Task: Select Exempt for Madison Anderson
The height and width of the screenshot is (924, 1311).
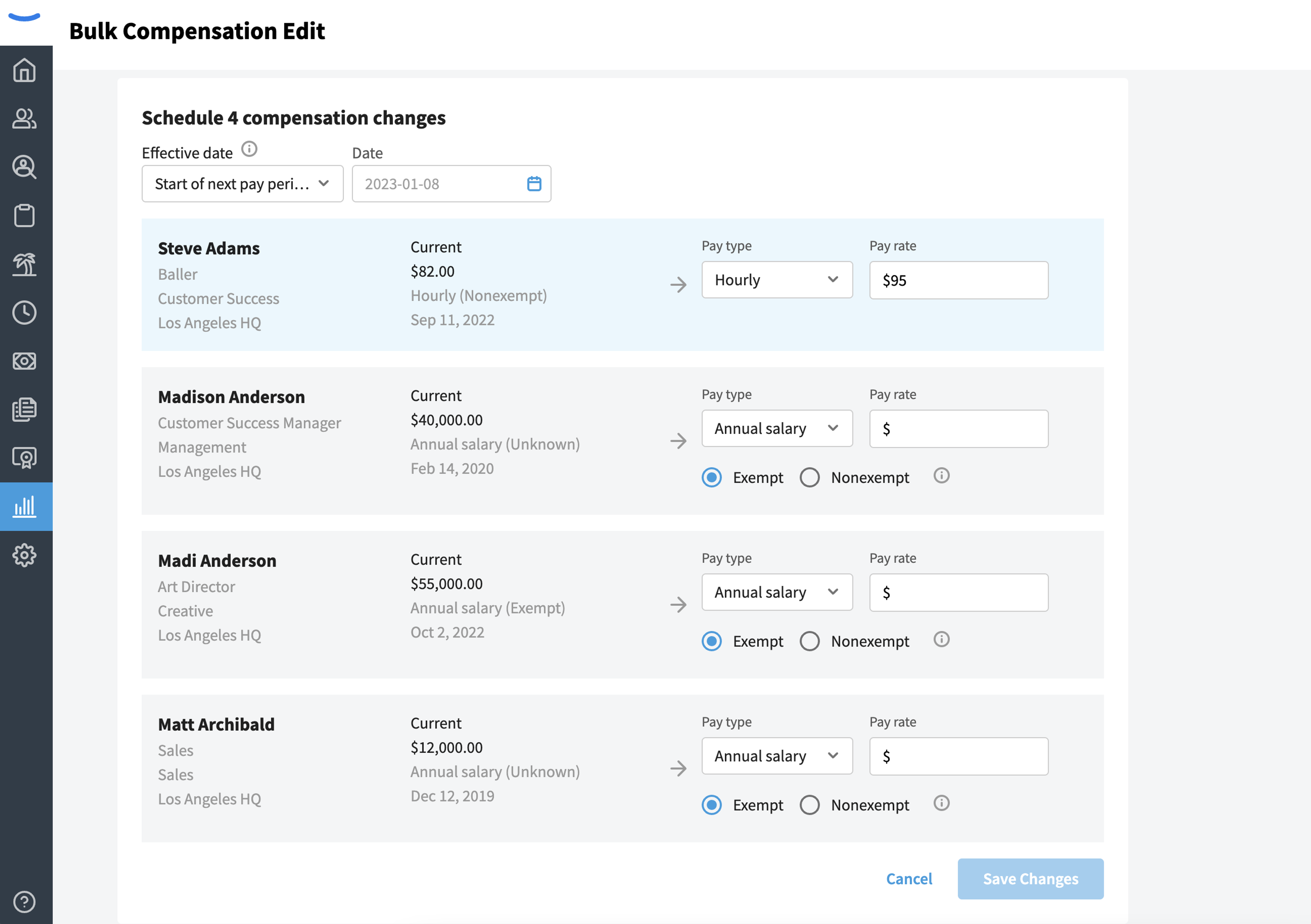Action: (x=712, y=477)
